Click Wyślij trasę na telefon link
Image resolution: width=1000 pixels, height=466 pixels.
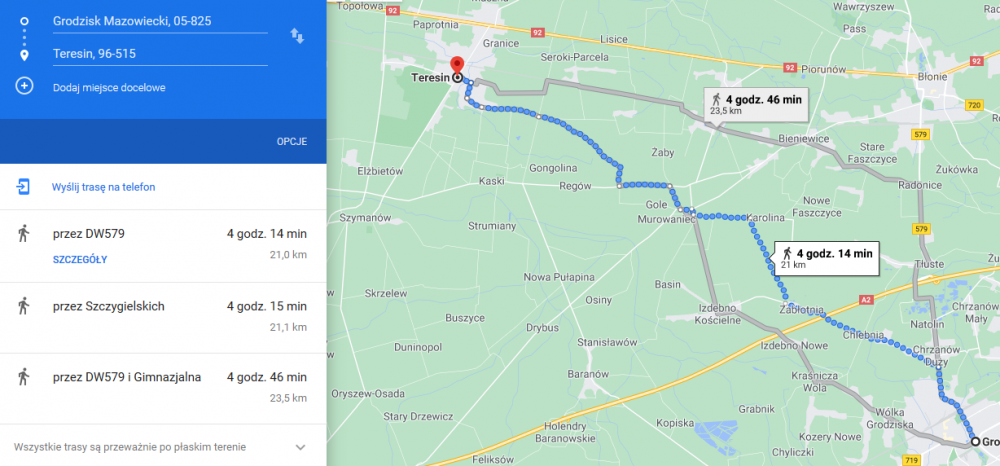103,187
